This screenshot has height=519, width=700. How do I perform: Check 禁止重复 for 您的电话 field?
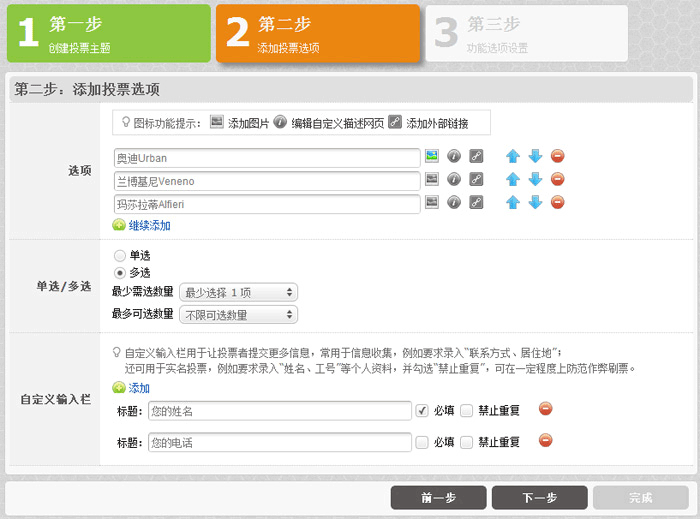[x=467, y=442]
